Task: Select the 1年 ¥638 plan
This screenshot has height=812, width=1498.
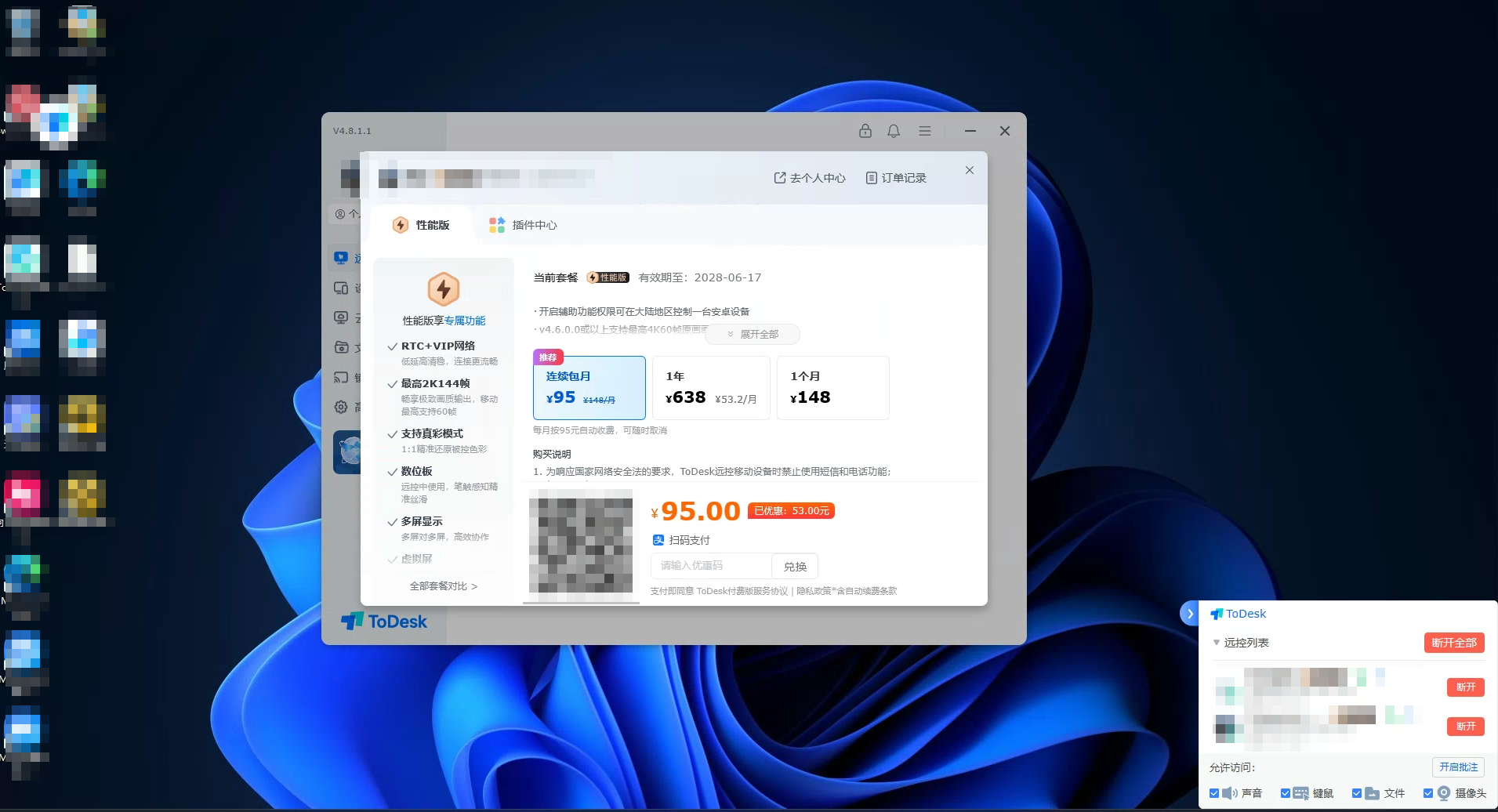Action: [711, 388]
